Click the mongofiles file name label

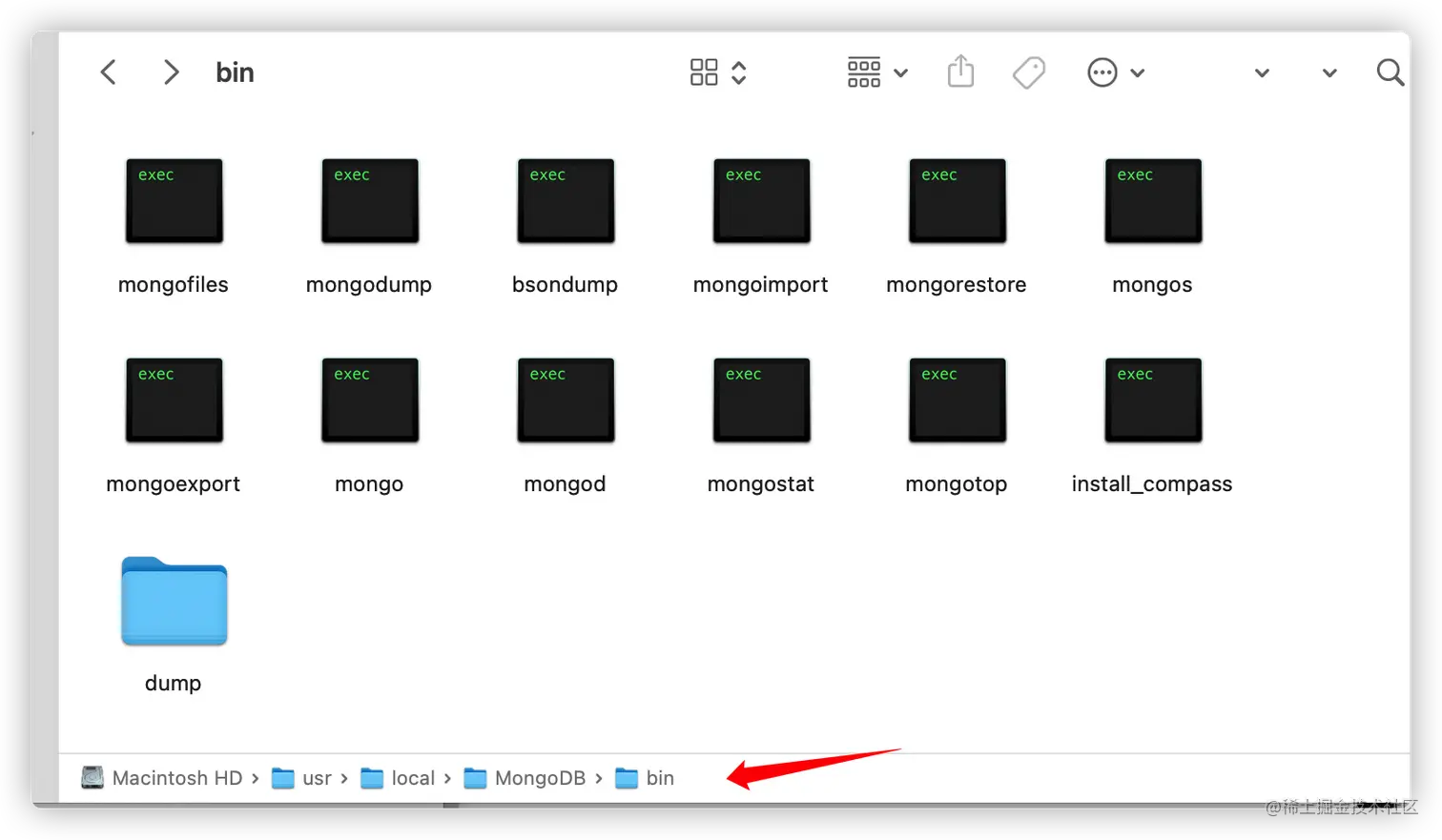coord(174,285)
